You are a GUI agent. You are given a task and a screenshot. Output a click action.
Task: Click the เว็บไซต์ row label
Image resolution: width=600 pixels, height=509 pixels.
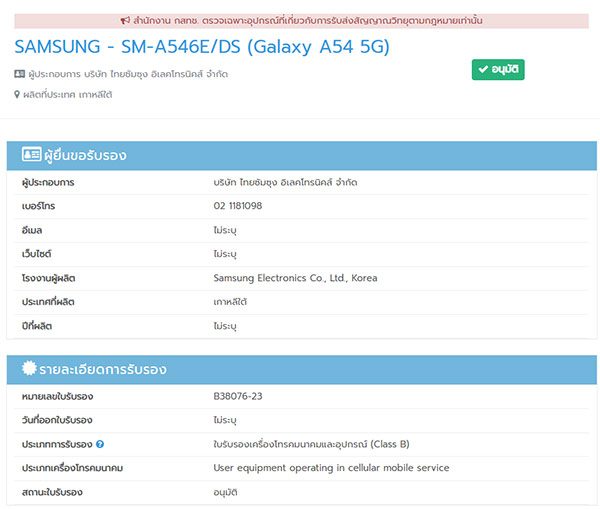coord(36,254)
